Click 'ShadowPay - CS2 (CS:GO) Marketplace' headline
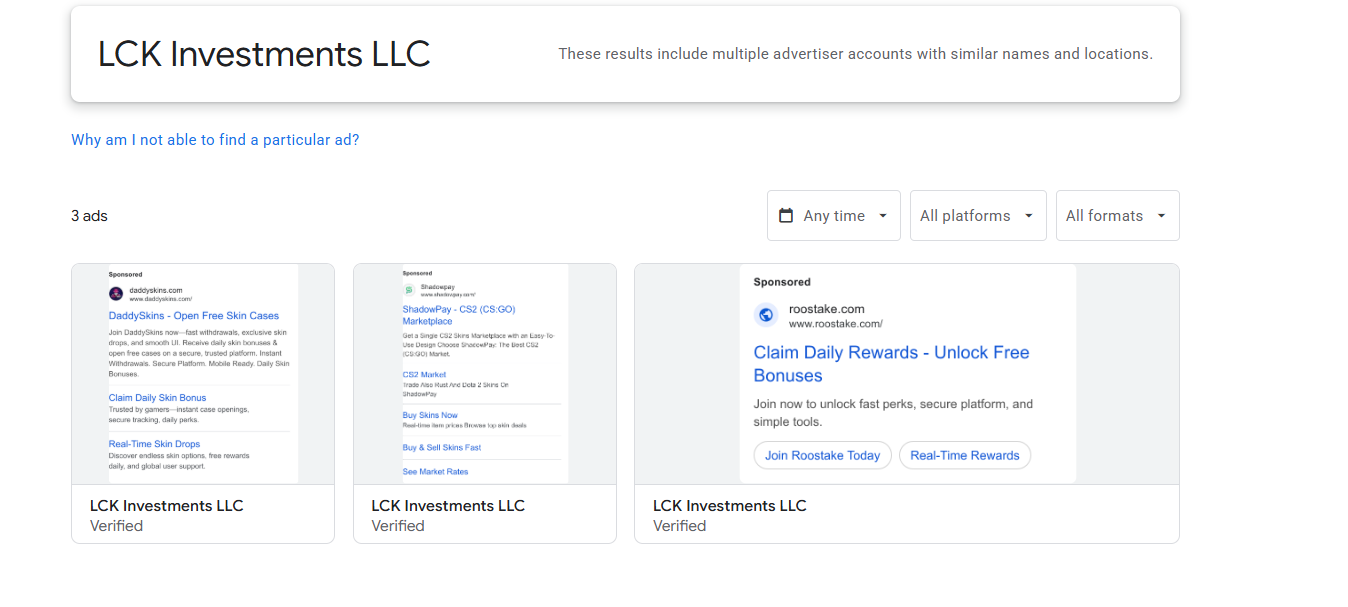This screenshot has height=607, width=1348. pos(459,316)
